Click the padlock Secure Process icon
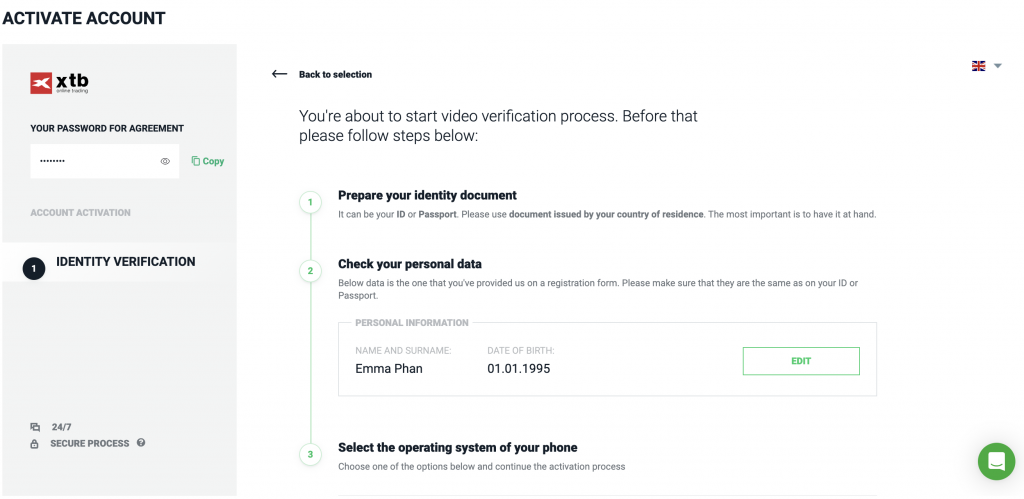The height and width of the screenshot is (499, 1024). 35,444
